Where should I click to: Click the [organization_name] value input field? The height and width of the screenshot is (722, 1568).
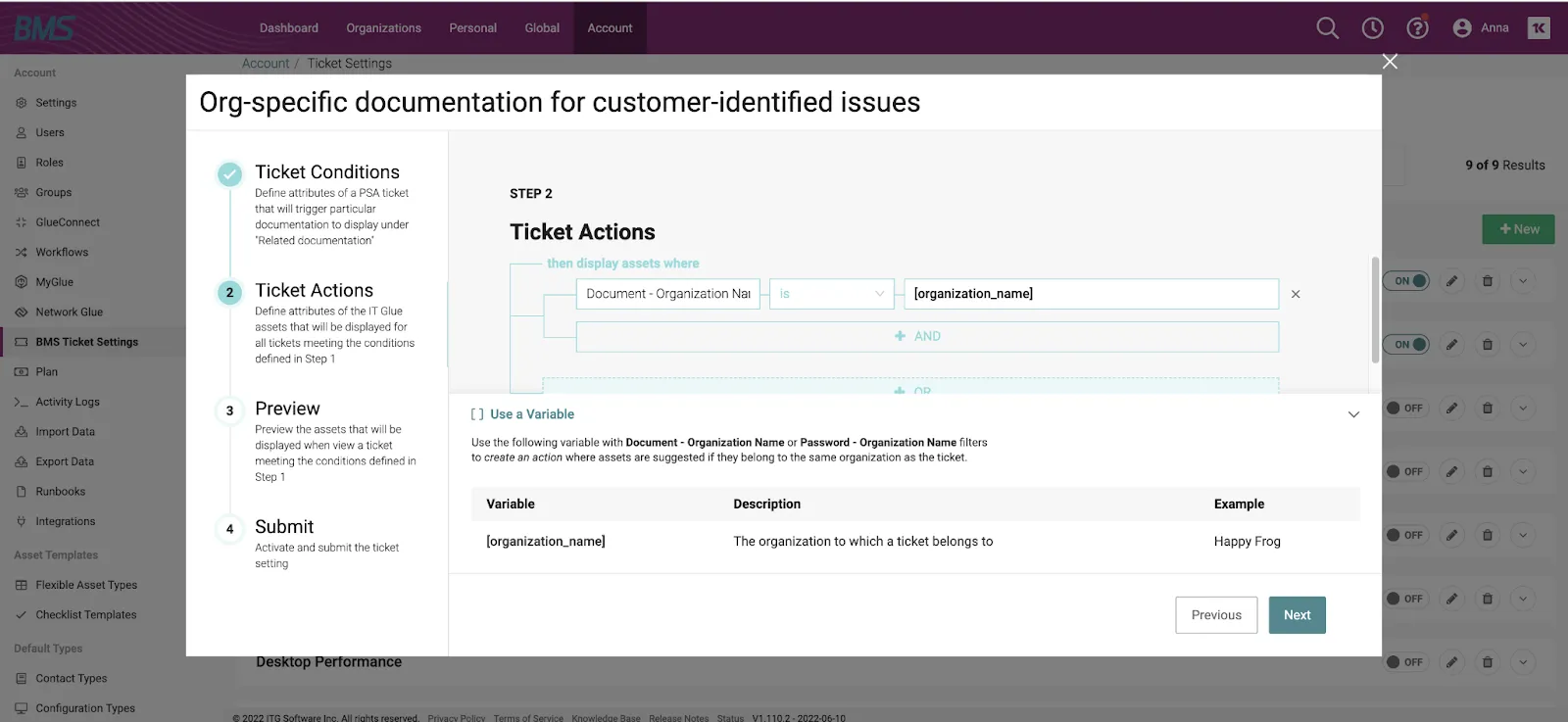pos(1091,294)
